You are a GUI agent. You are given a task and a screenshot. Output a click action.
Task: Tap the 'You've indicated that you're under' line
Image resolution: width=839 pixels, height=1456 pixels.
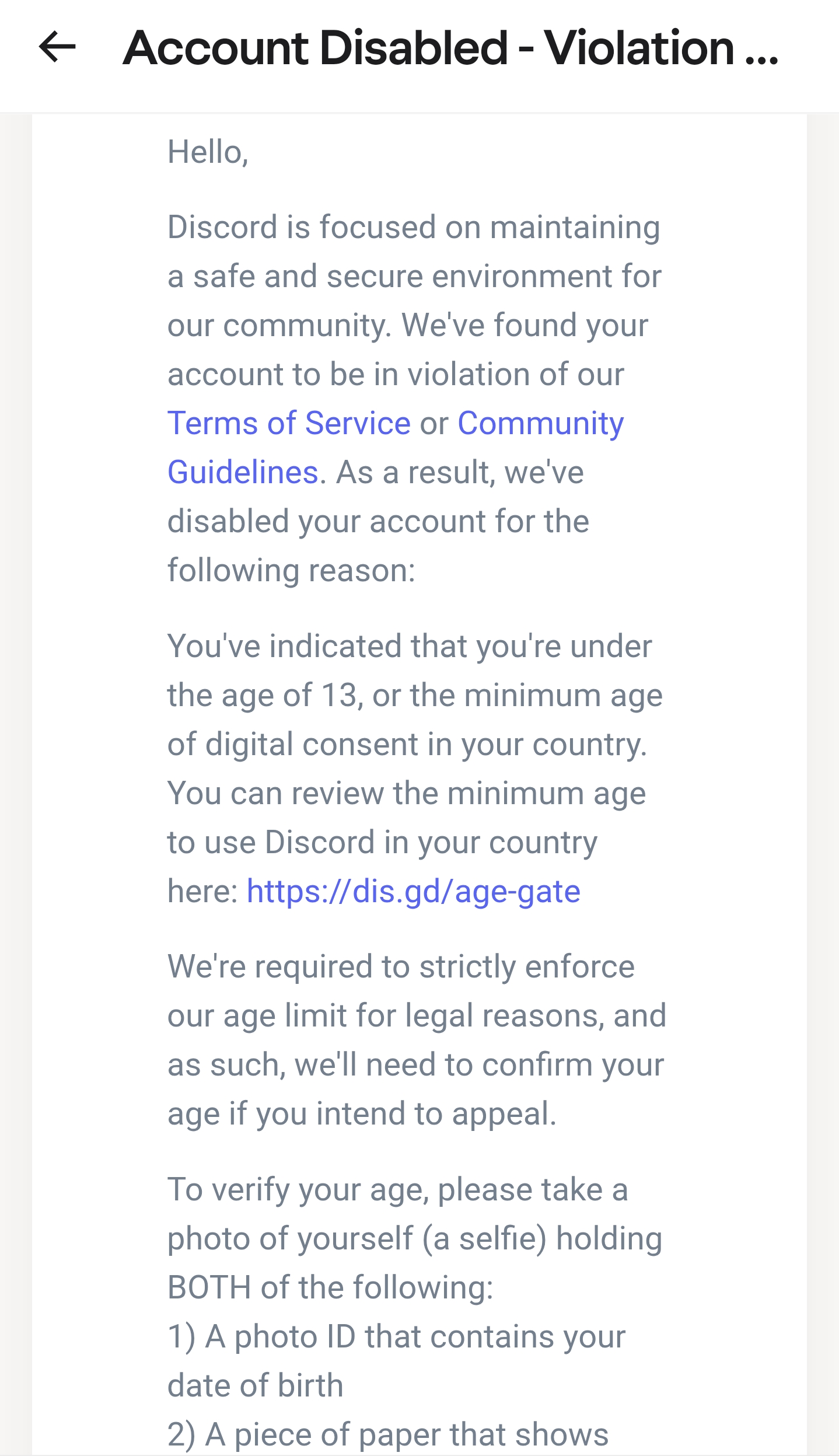(410, 647)
